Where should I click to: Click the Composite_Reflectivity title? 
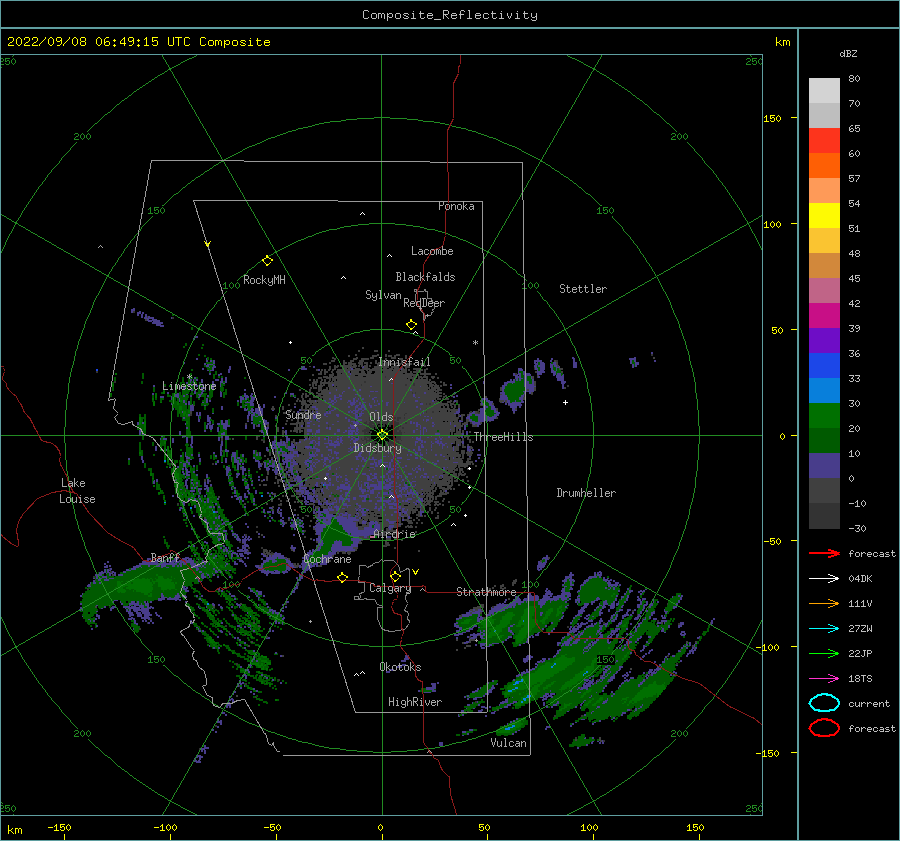(x=450, y=15)
